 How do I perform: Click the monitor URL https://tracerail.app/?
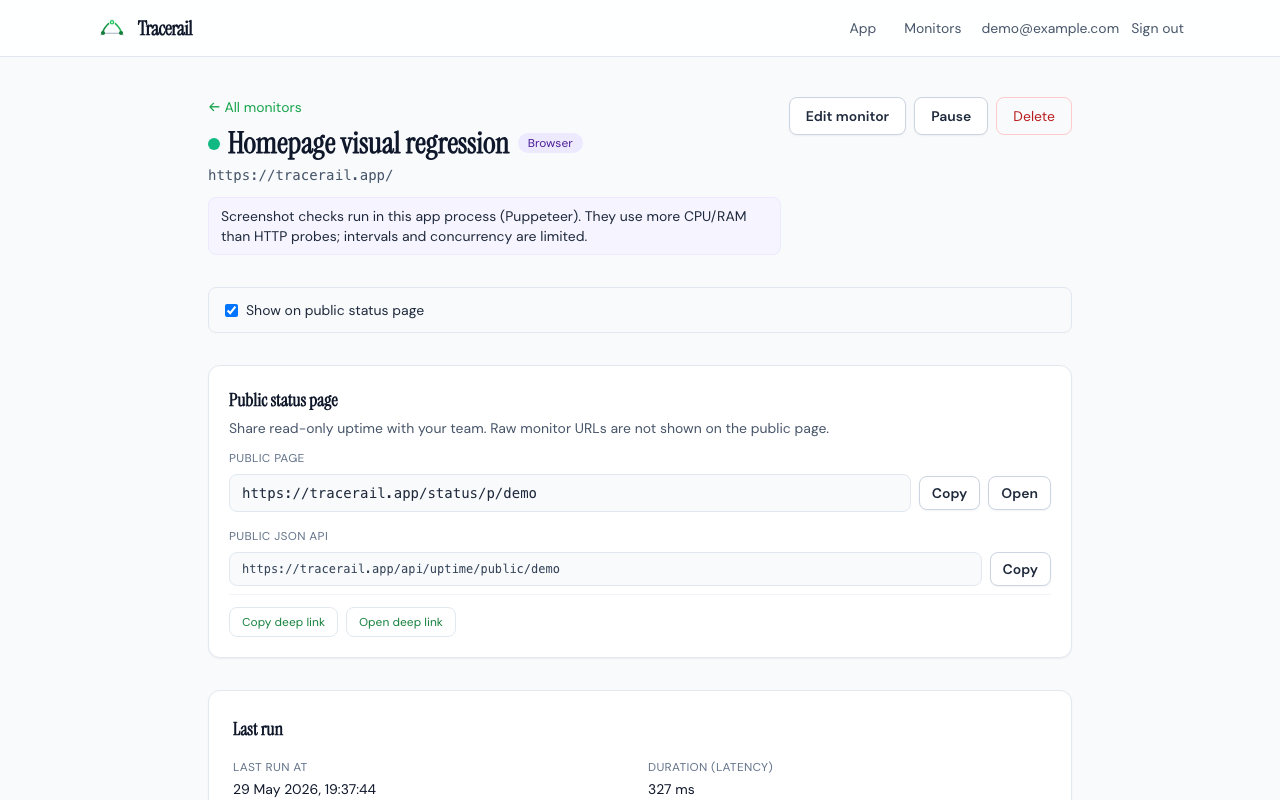tap(301, 175)
